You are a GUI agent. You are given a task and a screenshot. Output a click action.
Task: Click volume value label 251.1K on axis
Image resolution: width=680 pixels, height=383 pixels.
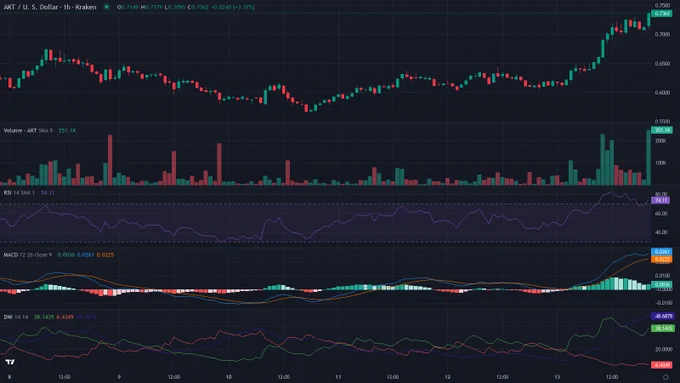point(662,130)
